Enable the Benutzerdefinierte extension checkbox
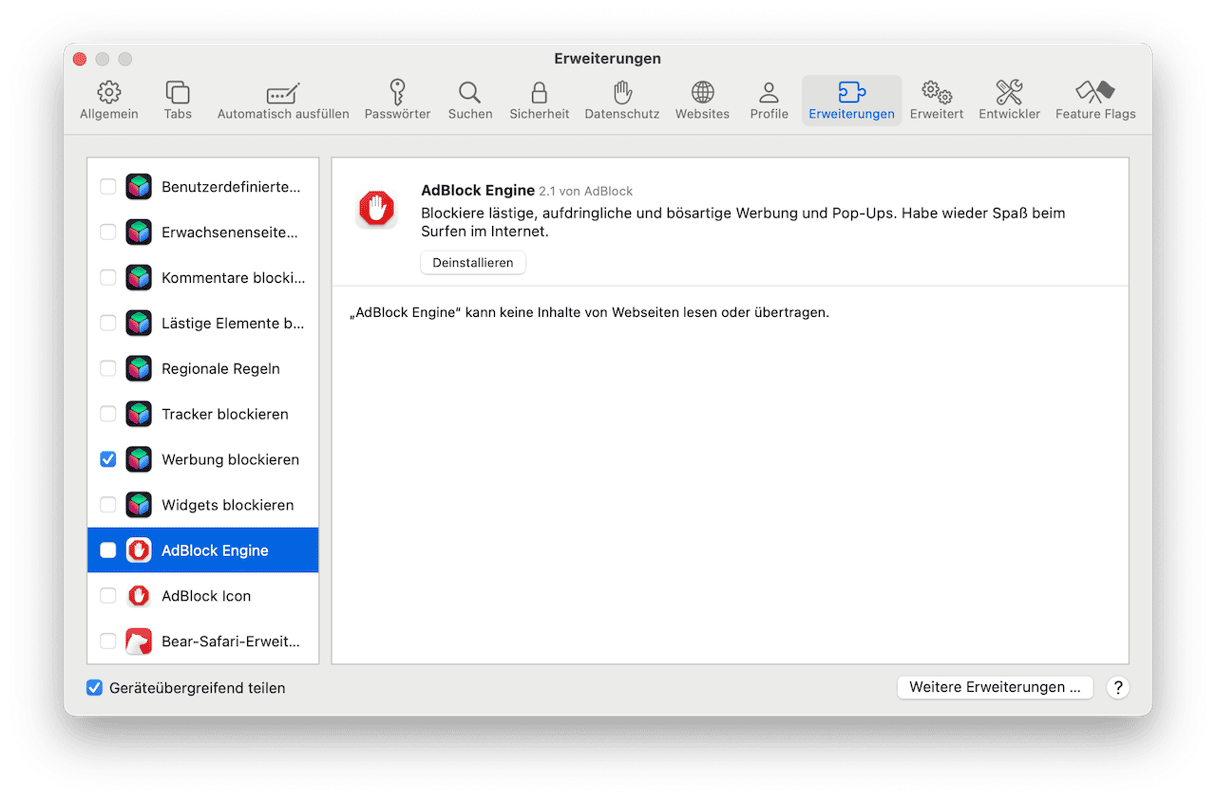The image size is (1216, 800). tap(108, 187)
